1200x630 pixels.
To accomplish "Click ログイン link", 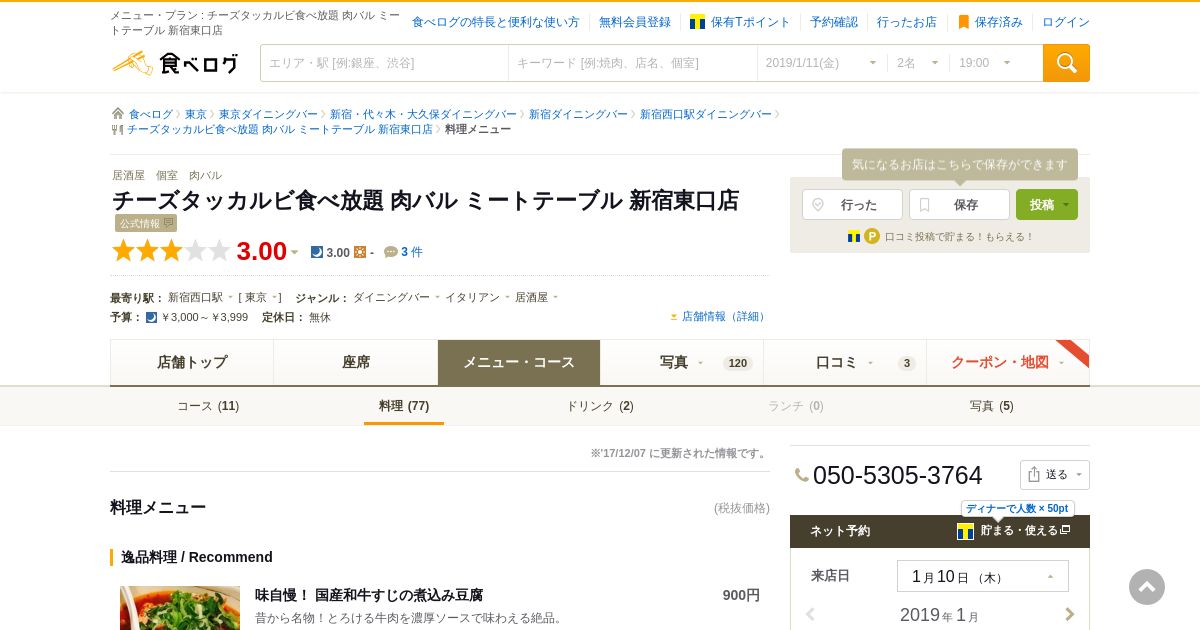I will pyautogui.click(x=1066, y=22).
